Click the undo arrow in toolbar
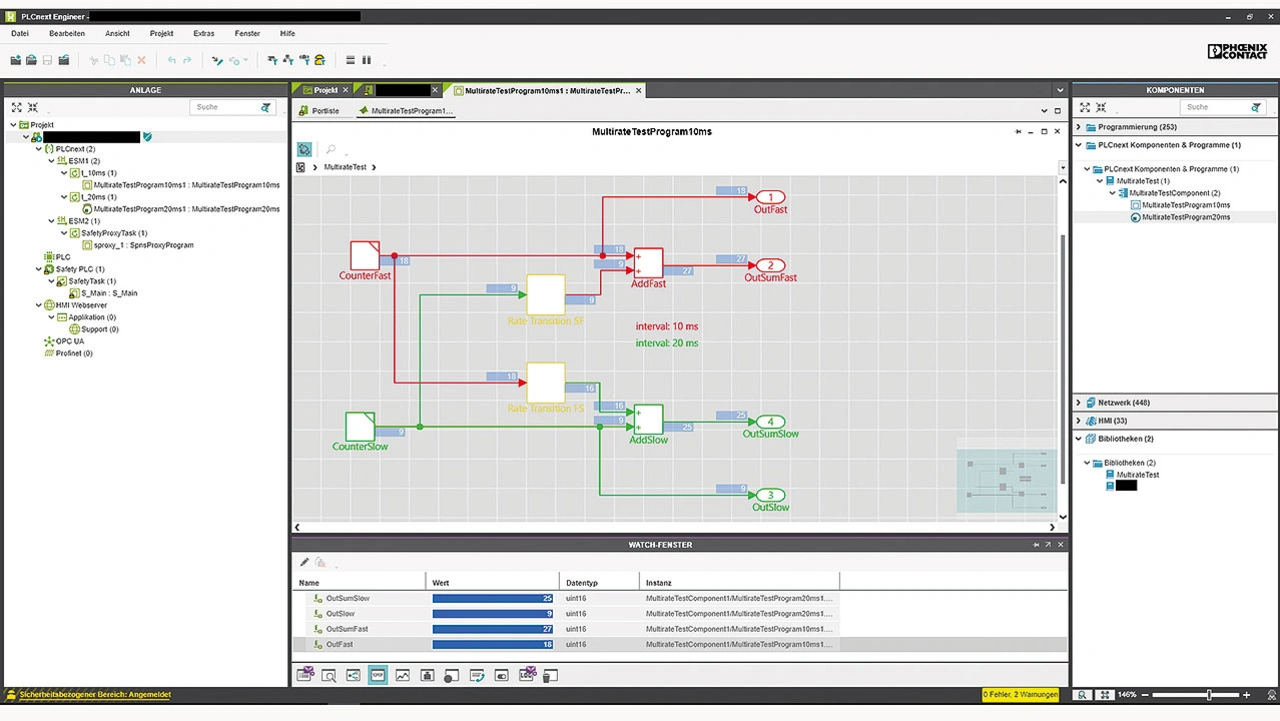 (172, 60)
